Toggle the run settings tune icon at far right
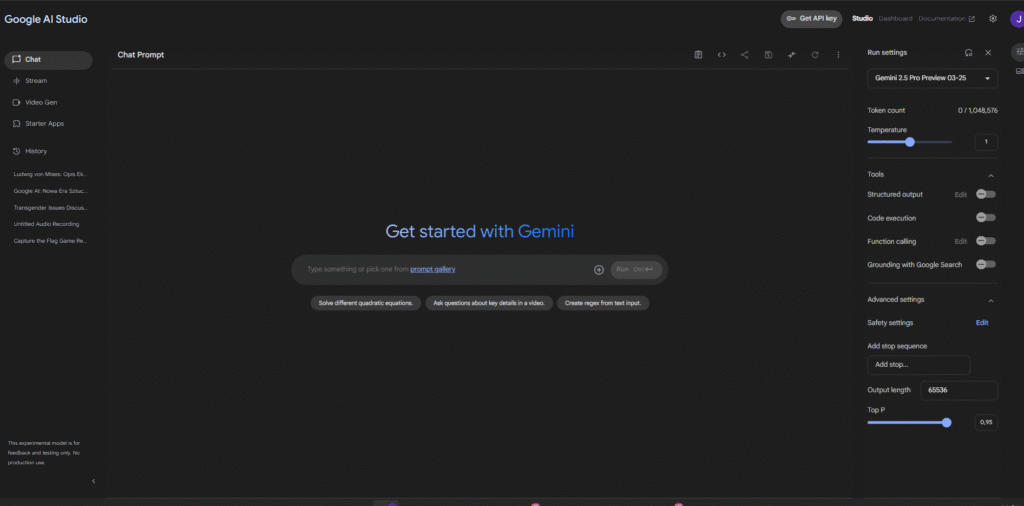Image resolution: width=1024 pixels, height=506 pixels. click(x=1019, y=52)
